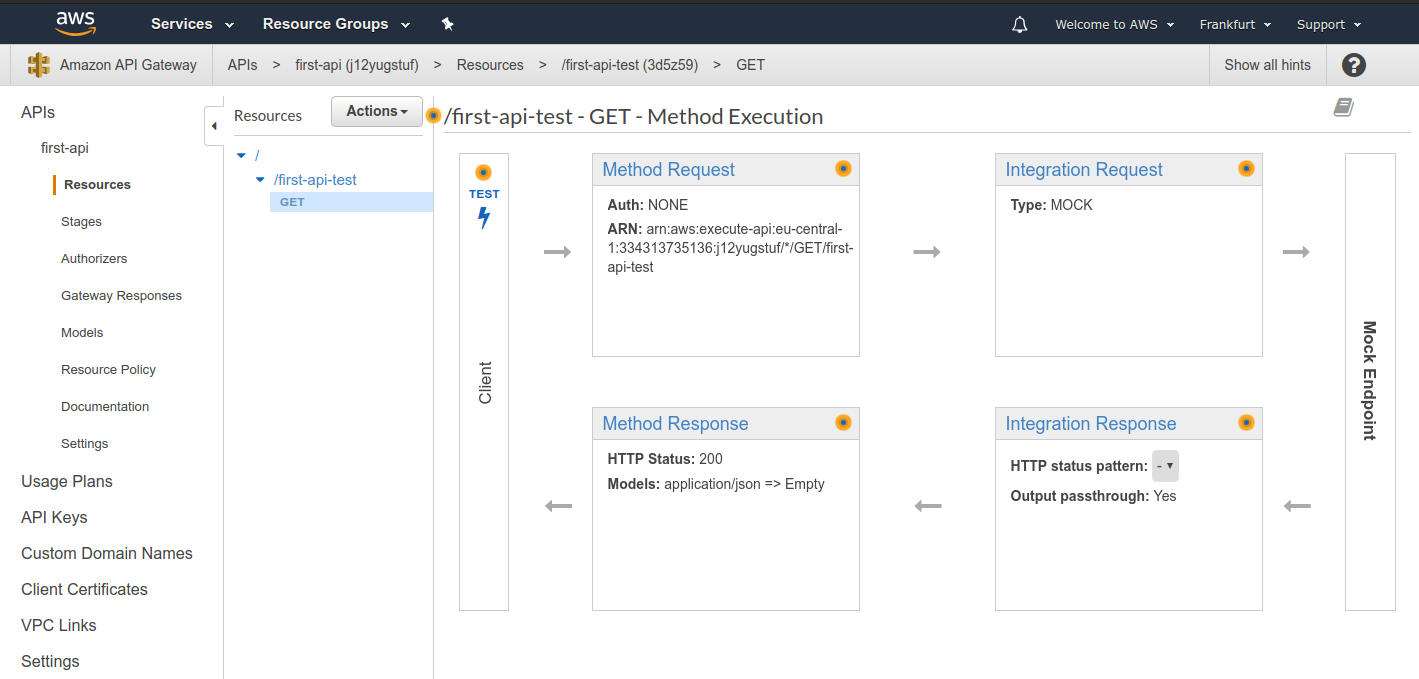Select first-api in the sidebar
Screen dimensions: 1419x679
click(x=65, y=148)
